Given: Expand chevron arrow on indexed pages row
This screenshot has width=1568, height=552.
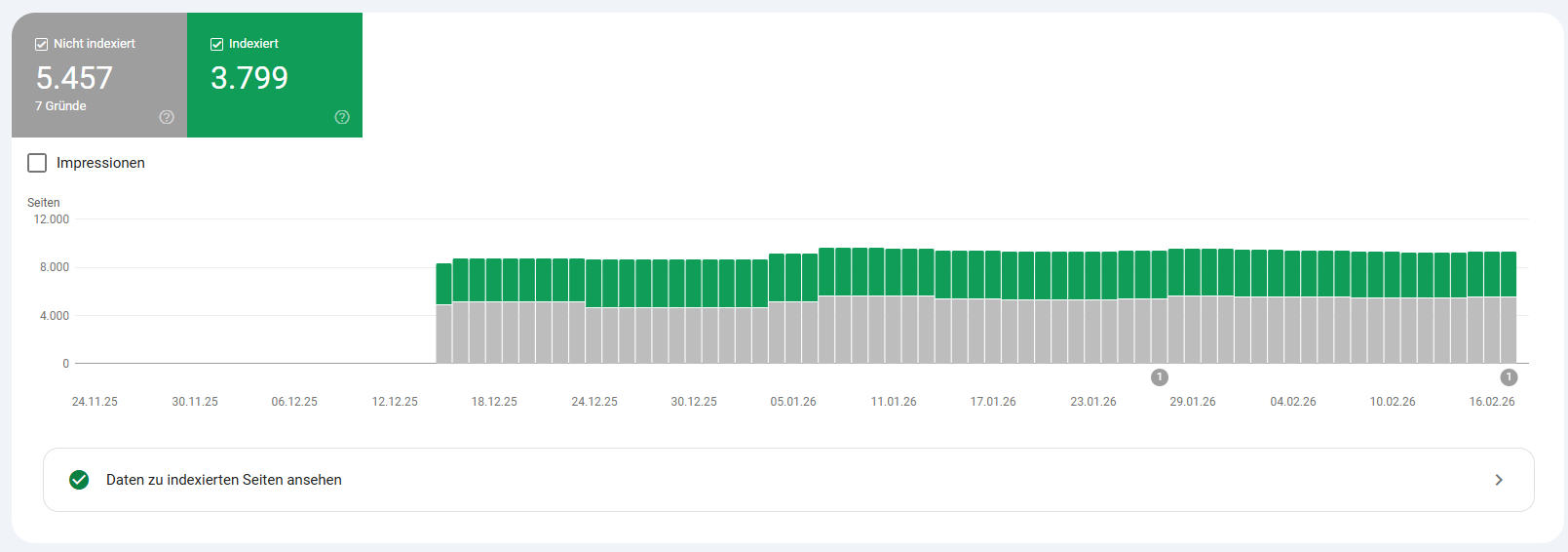Looking at the screenshot, I should (1499, 480).
